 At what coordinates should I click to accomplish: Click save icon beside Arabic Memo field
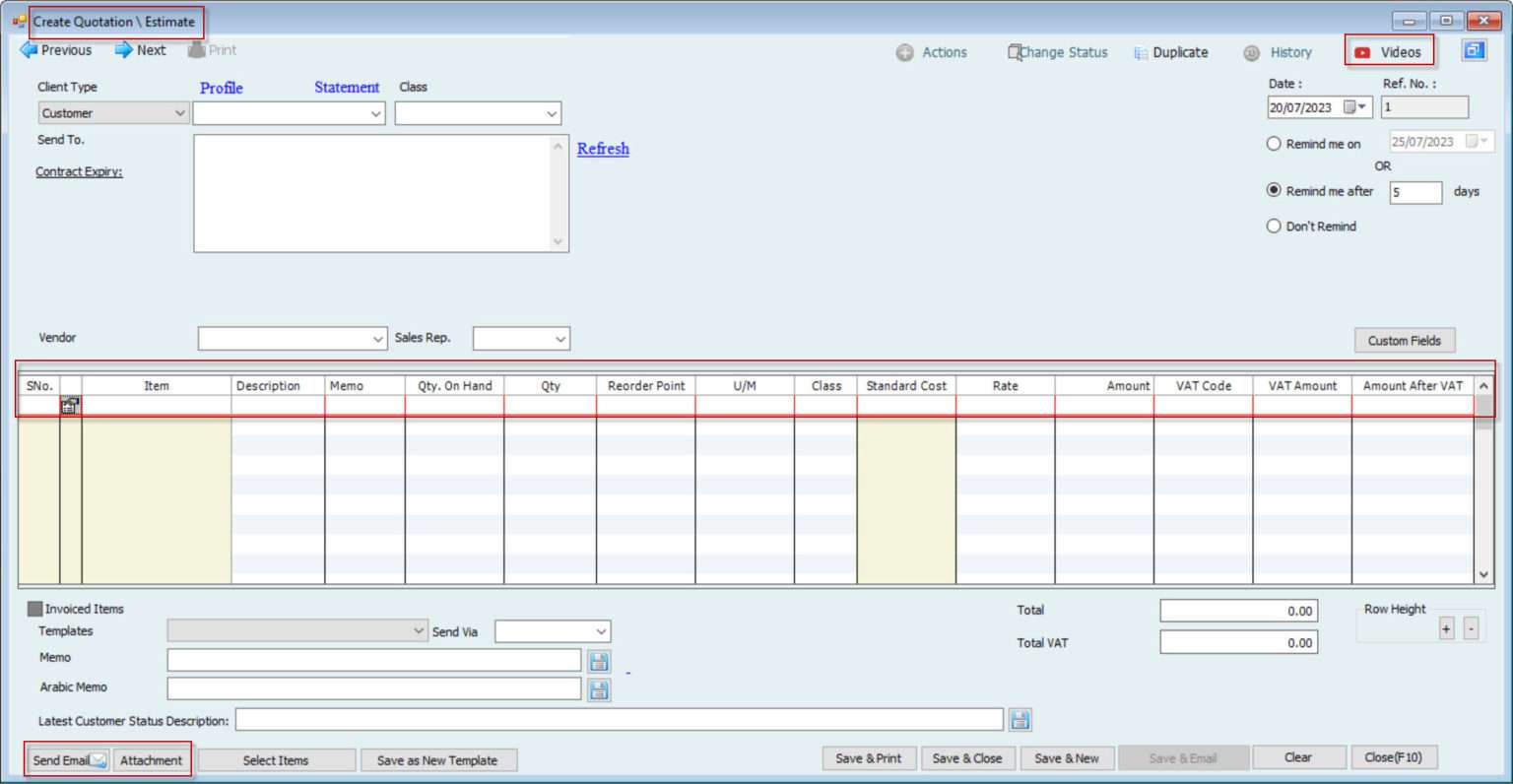pos(599,690)
